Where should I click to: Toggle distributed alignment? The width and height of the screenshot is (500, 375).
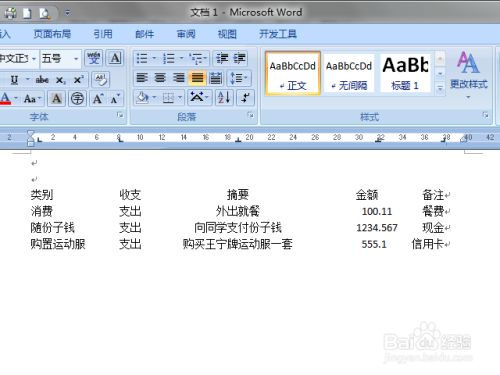215,78
